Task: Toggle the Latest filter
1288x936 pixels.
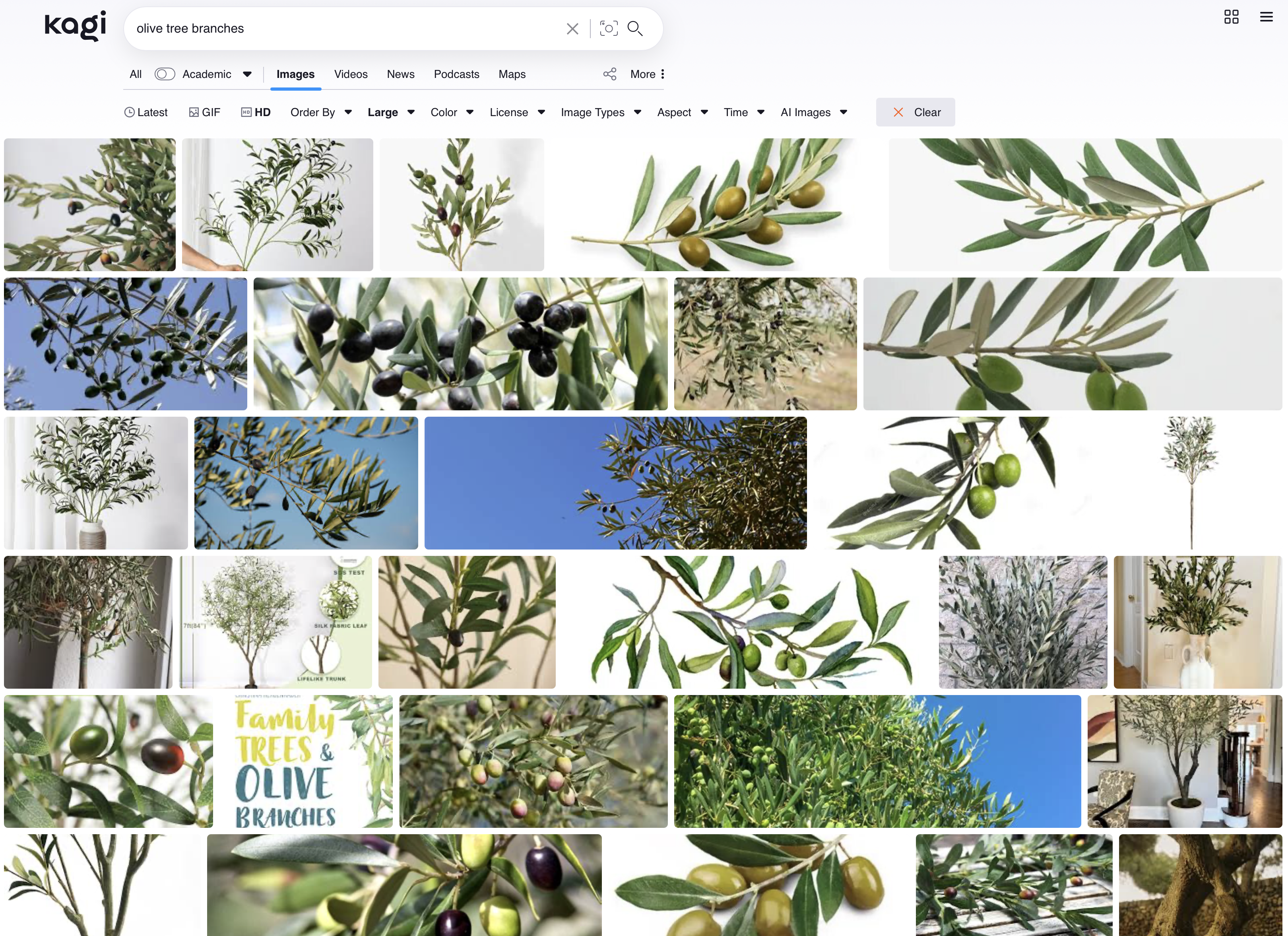Action: [146, 113]
